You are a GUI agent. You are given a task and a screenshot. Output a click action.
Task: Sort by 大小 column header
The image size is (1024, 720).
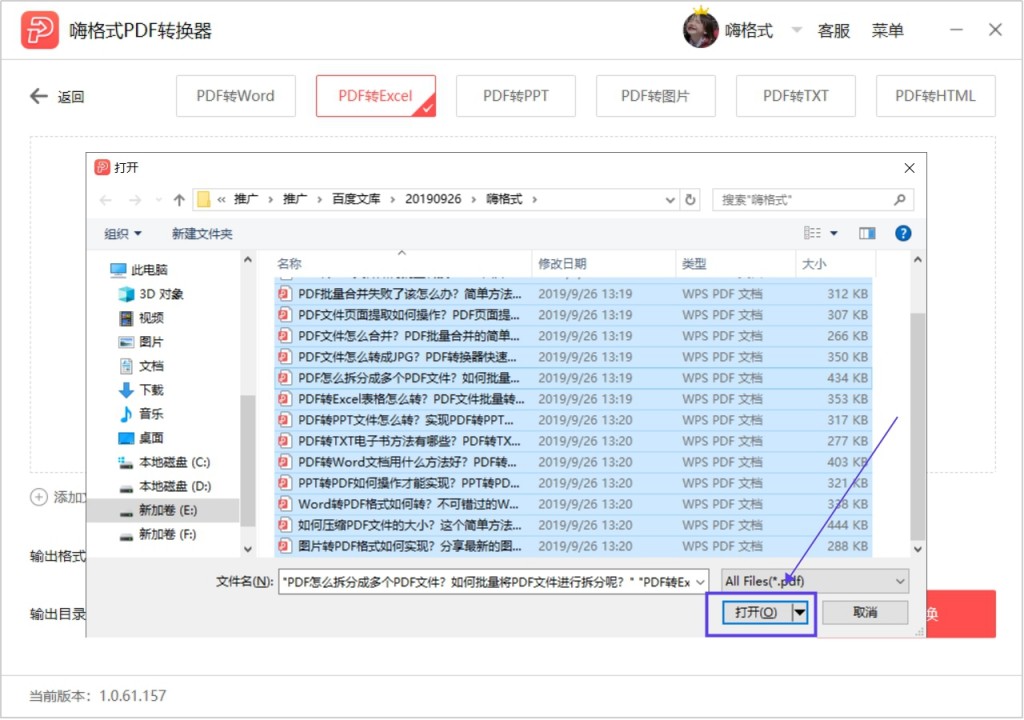tap(835, 263)
